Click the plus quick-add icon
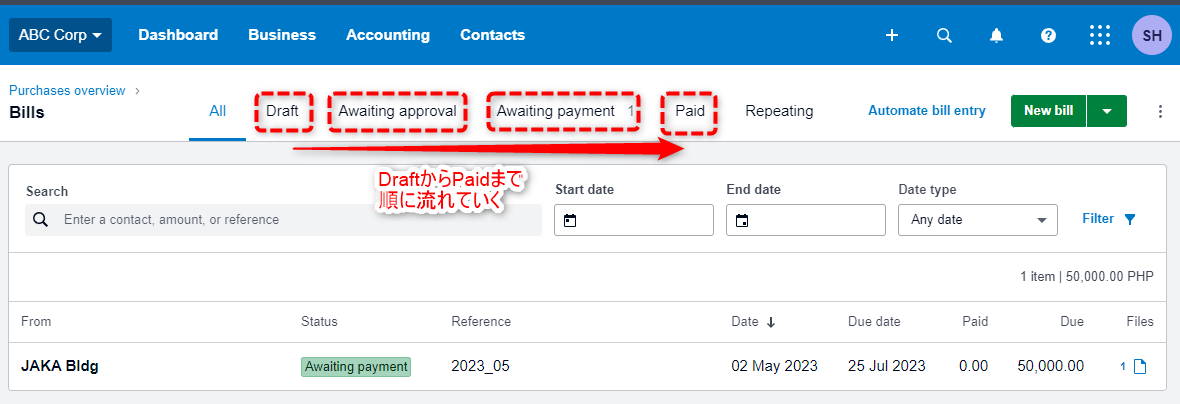The image size is (1180, 404). [892, 35]
